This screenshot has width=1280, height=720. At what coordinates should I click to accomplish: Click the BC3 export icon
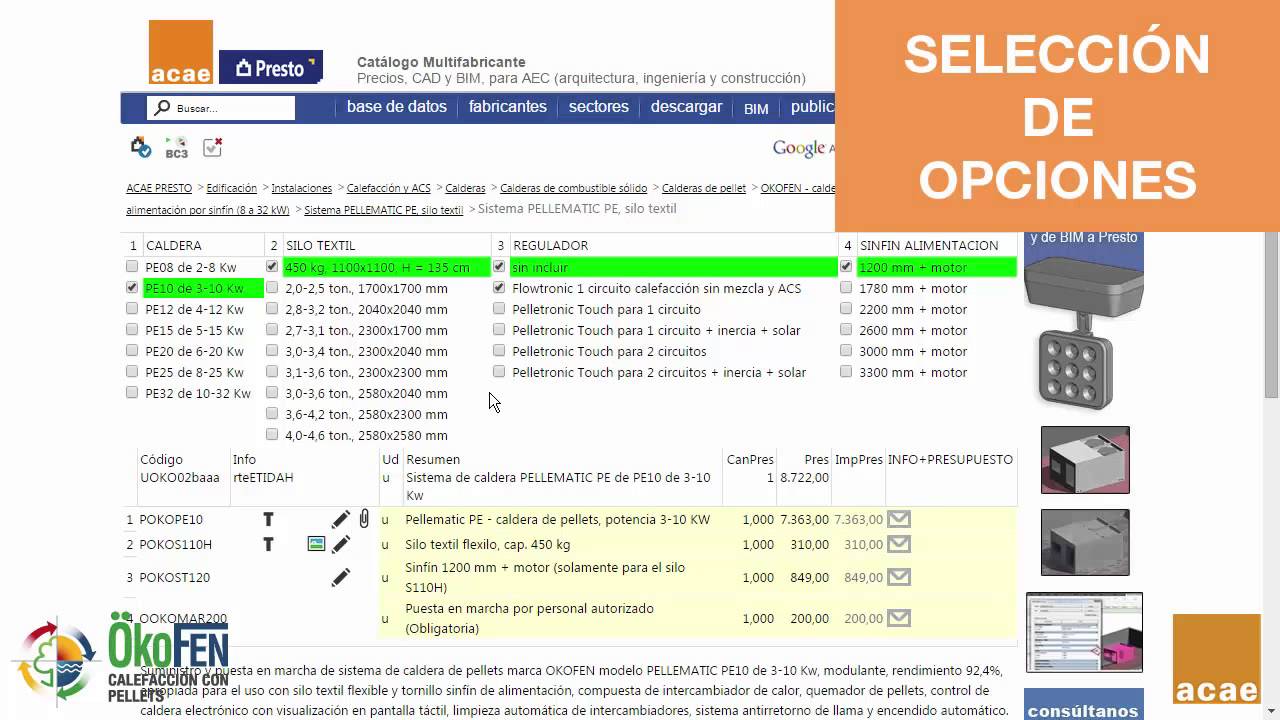177,148
